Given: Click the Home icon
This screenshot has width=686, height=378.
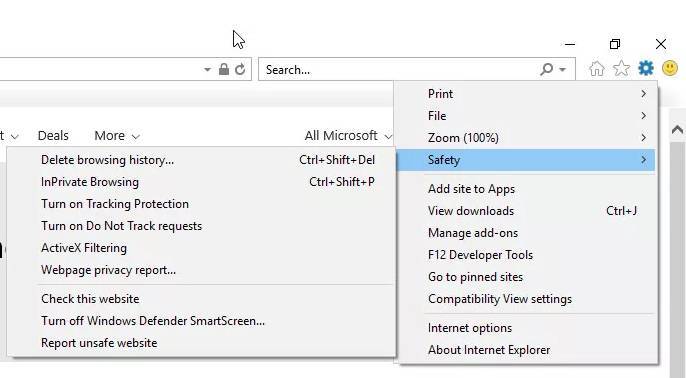Looking at the screenshot, I should [x=597, y=69].
